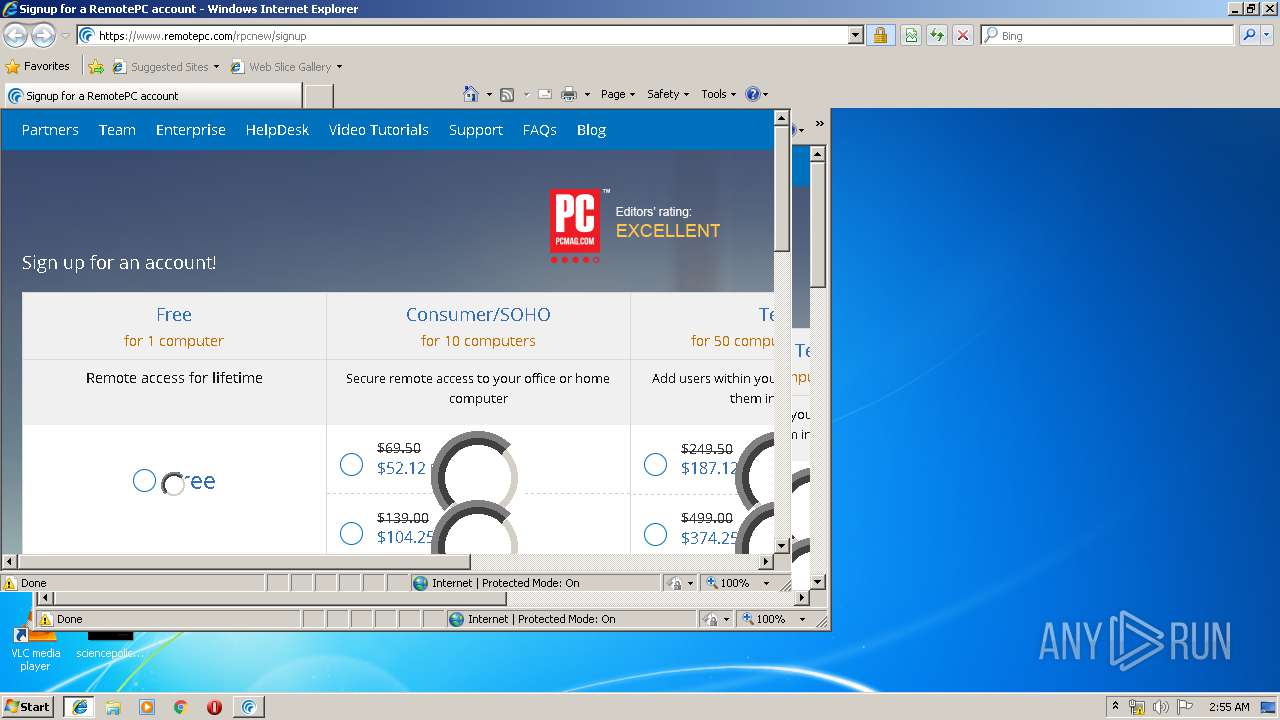
Task: Refresh the page using green arrows icon
Action: click(x=937, y=35)
